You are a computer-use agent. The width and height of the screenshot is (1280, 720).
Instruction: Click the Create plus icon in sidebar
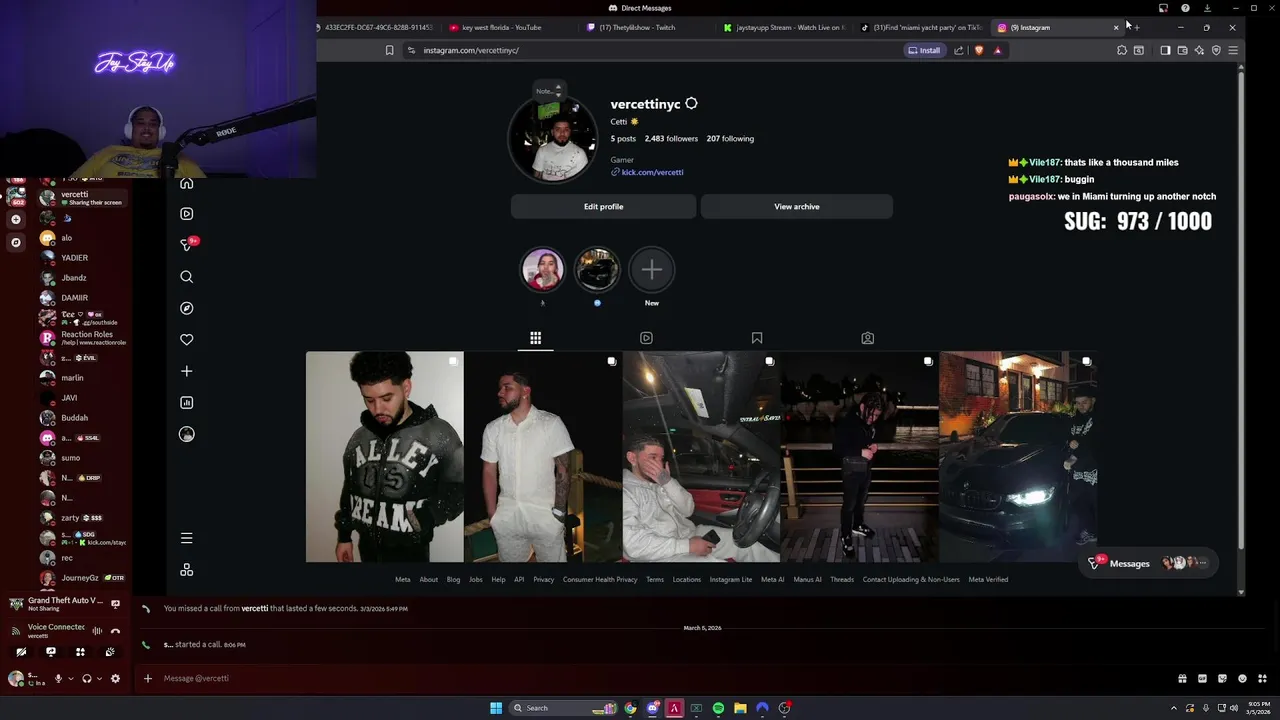coord(186,371)
